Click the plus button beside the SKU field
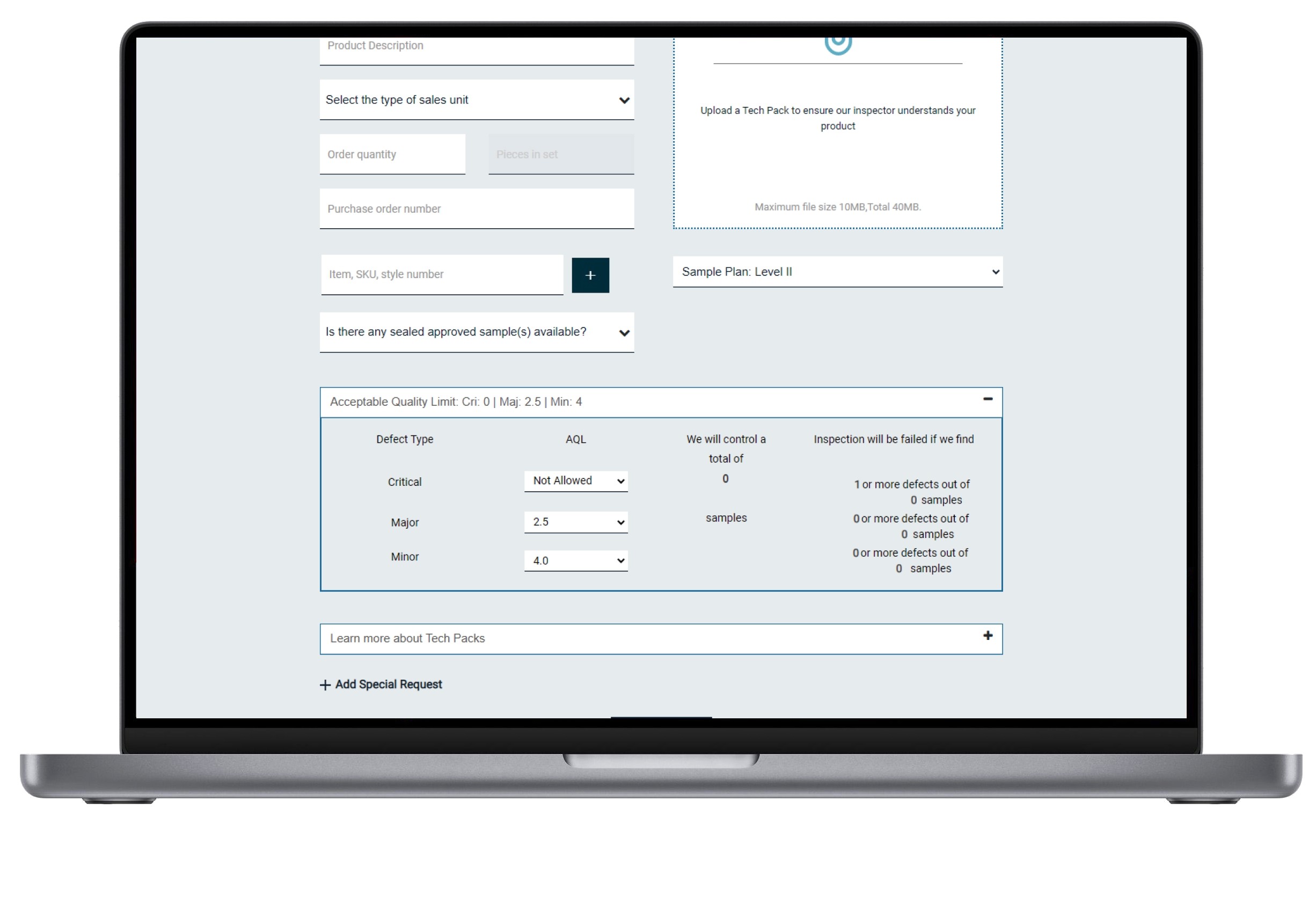 [590, 275]
